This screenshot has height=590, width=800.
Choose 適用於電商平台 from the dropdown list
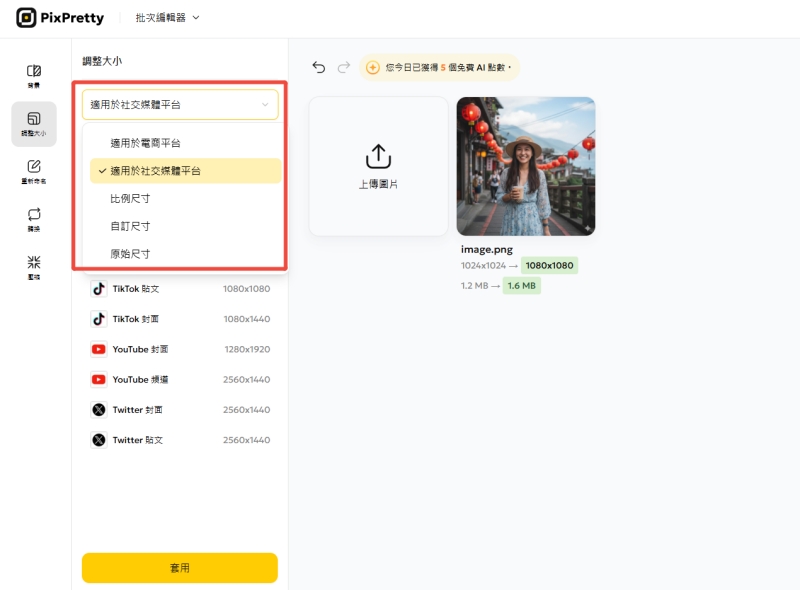[x=145, y=143]
